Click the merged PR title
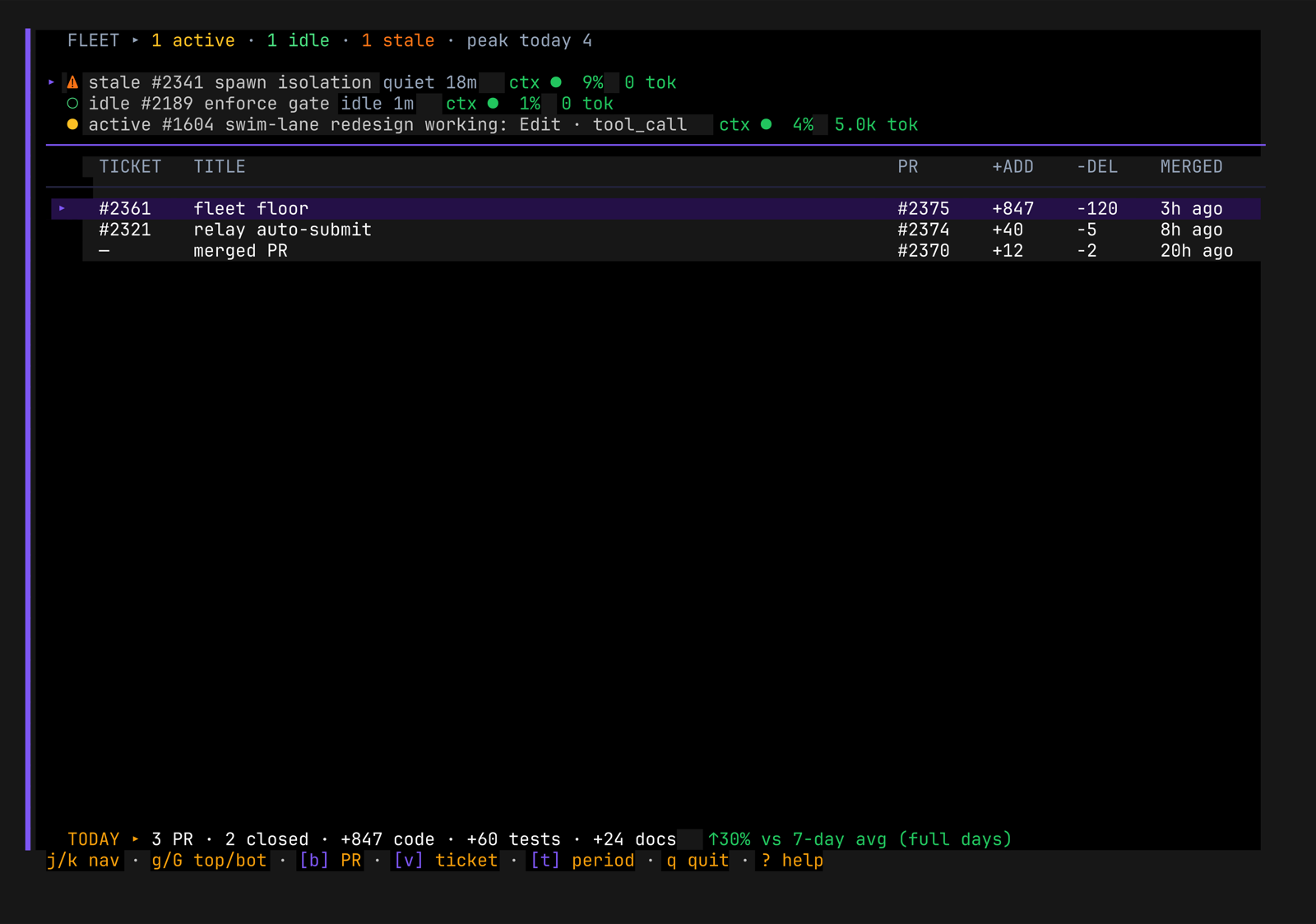 coord(240,251)
